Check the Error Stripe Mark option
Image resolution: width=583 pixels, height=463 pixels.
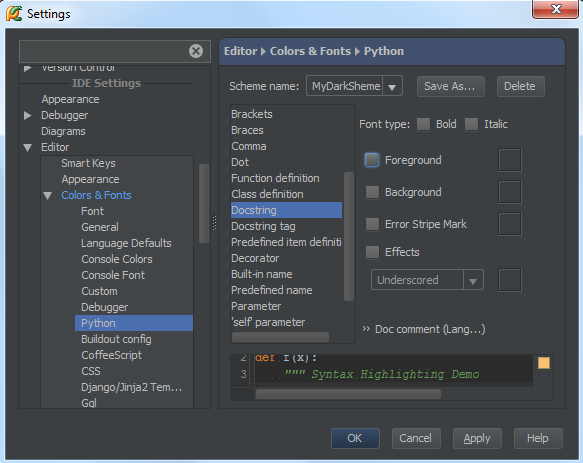pos(372,224)
